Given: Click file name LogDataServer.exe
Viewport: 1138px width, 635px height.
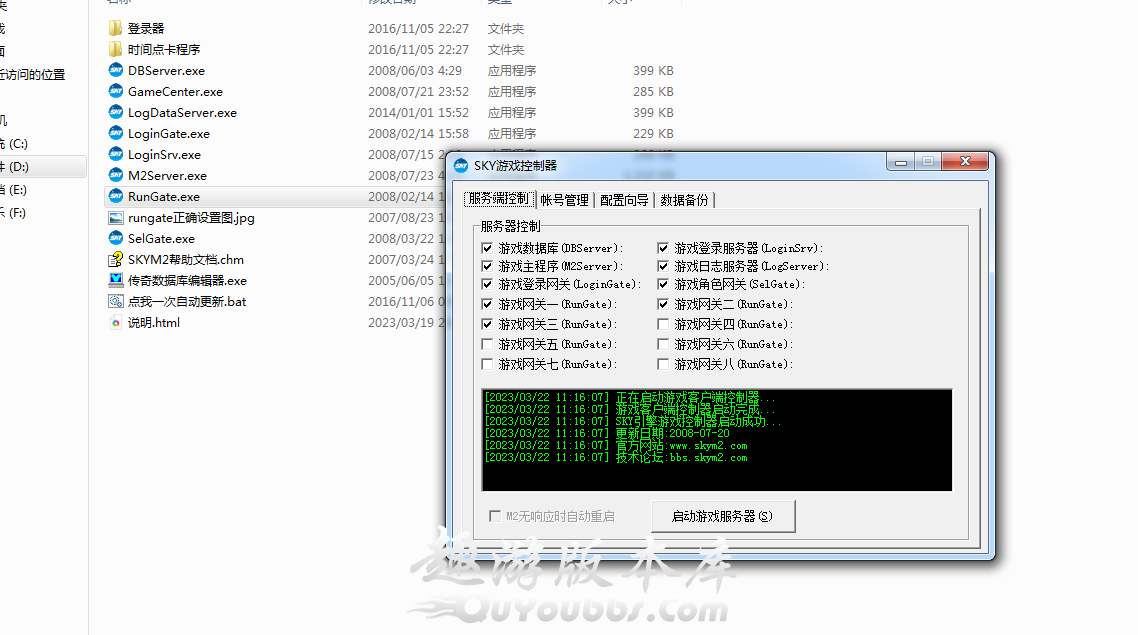Looking at the screenshot, I should [182, 112].
